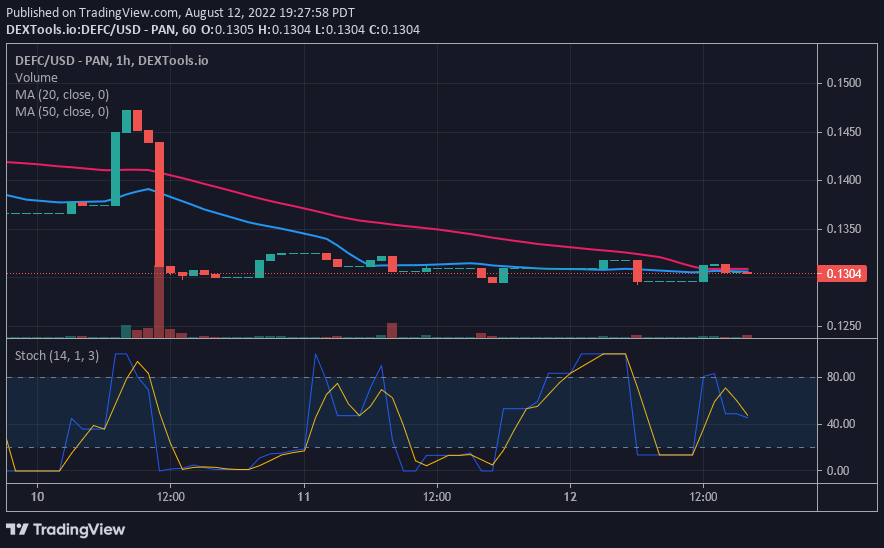Click the TradingView logo icon
The image size is (884, 548).
tap(17, 529)
